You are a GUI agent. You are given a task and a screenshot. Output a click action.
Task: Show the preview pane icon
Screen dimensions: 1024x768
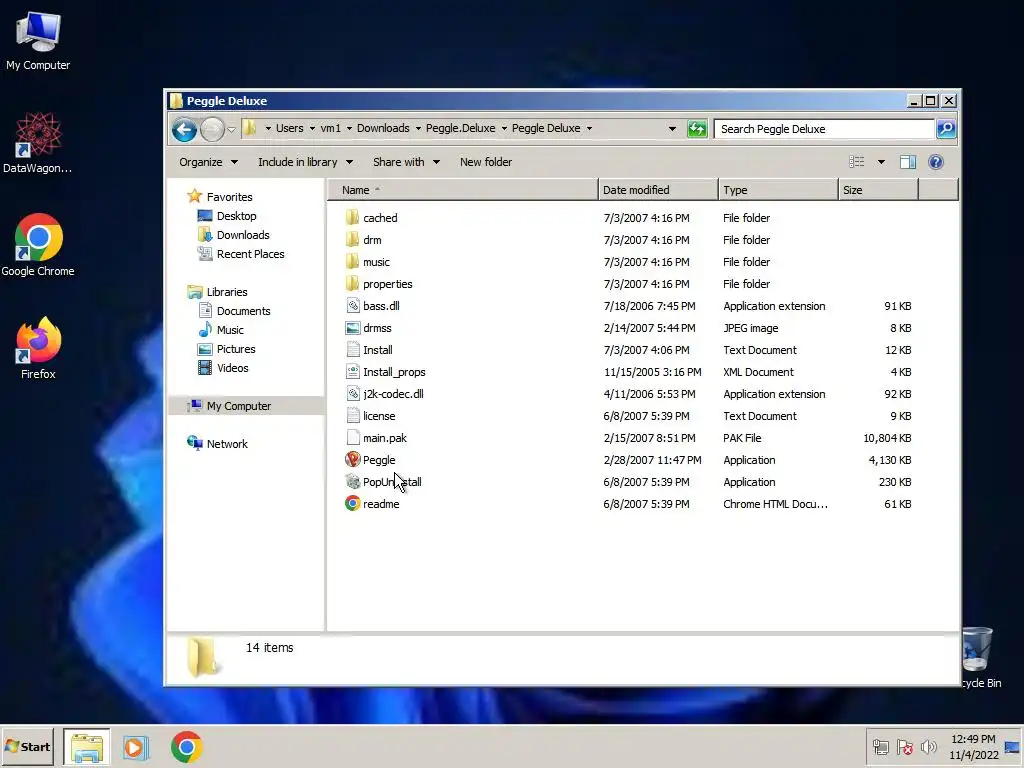click(908, 162)
